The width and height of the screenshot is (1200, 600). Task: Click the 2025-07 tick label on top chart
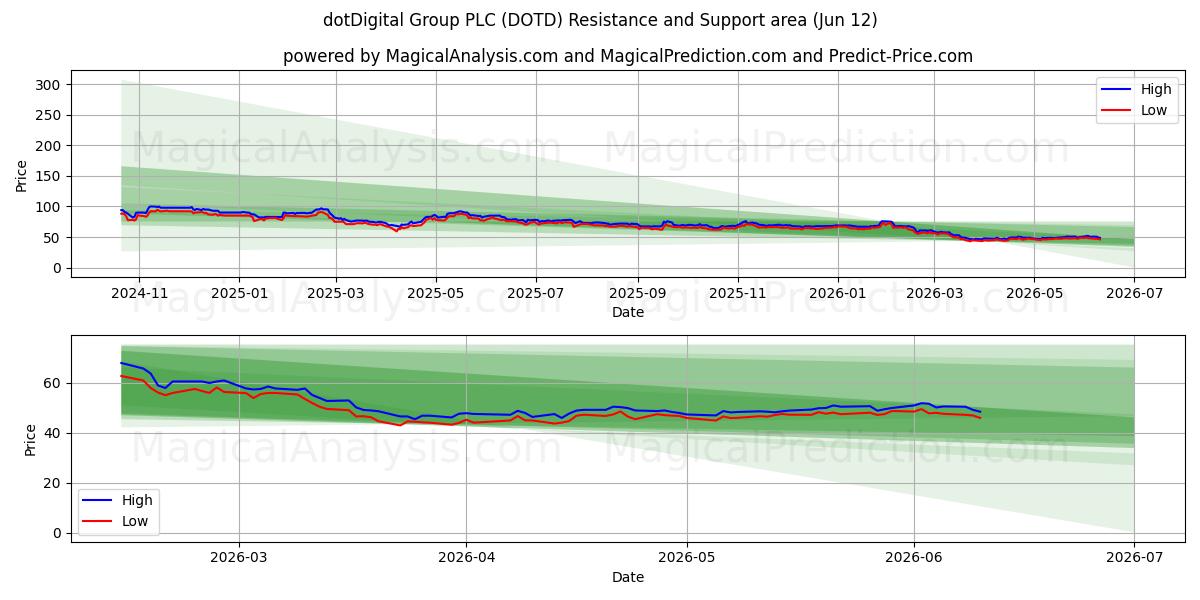[x=536, y=292]
